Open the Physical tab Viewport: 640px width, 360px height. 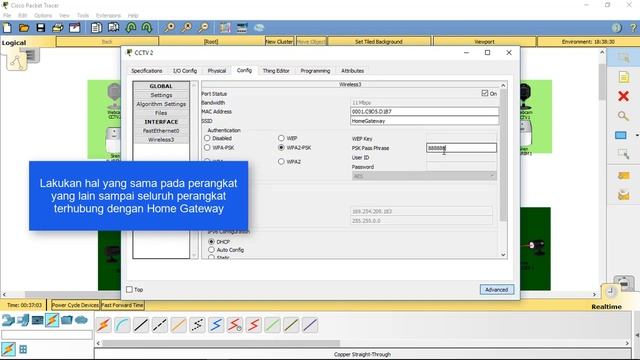[x=217, y=71]
